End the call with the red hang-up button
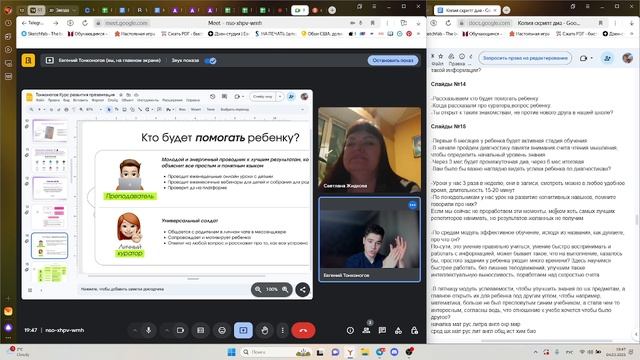 coord(303,330)
